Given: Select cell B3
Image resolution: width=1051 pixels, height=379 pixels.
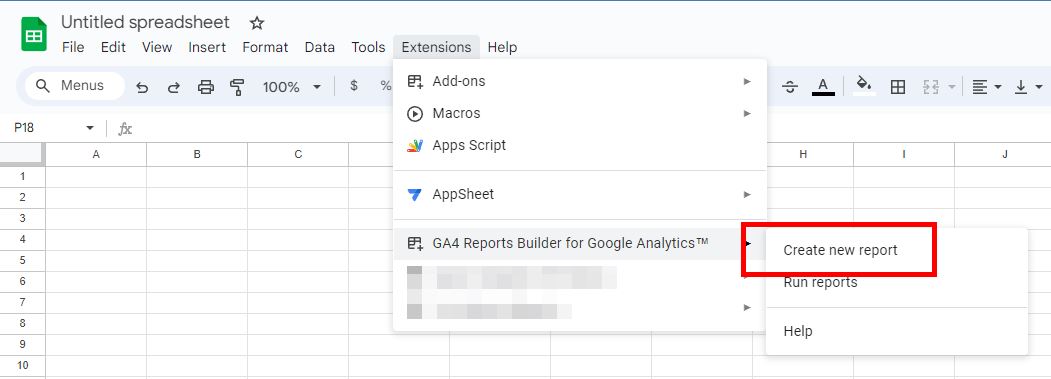Looking at the screenshot, I should tap(197, 219).
